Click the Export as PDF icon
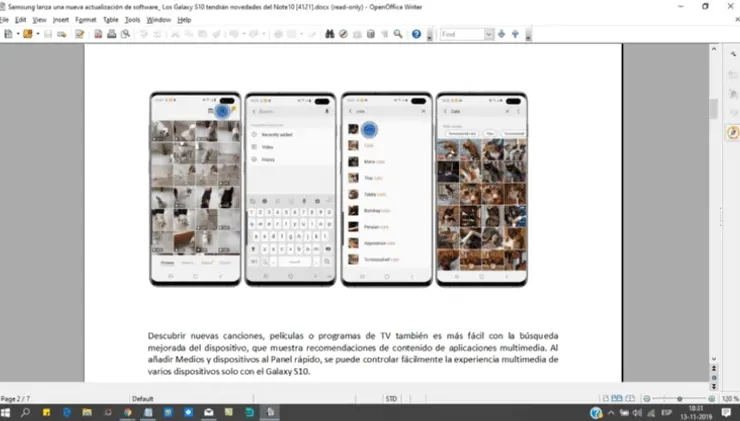740x421 pixels. point(98,34)
